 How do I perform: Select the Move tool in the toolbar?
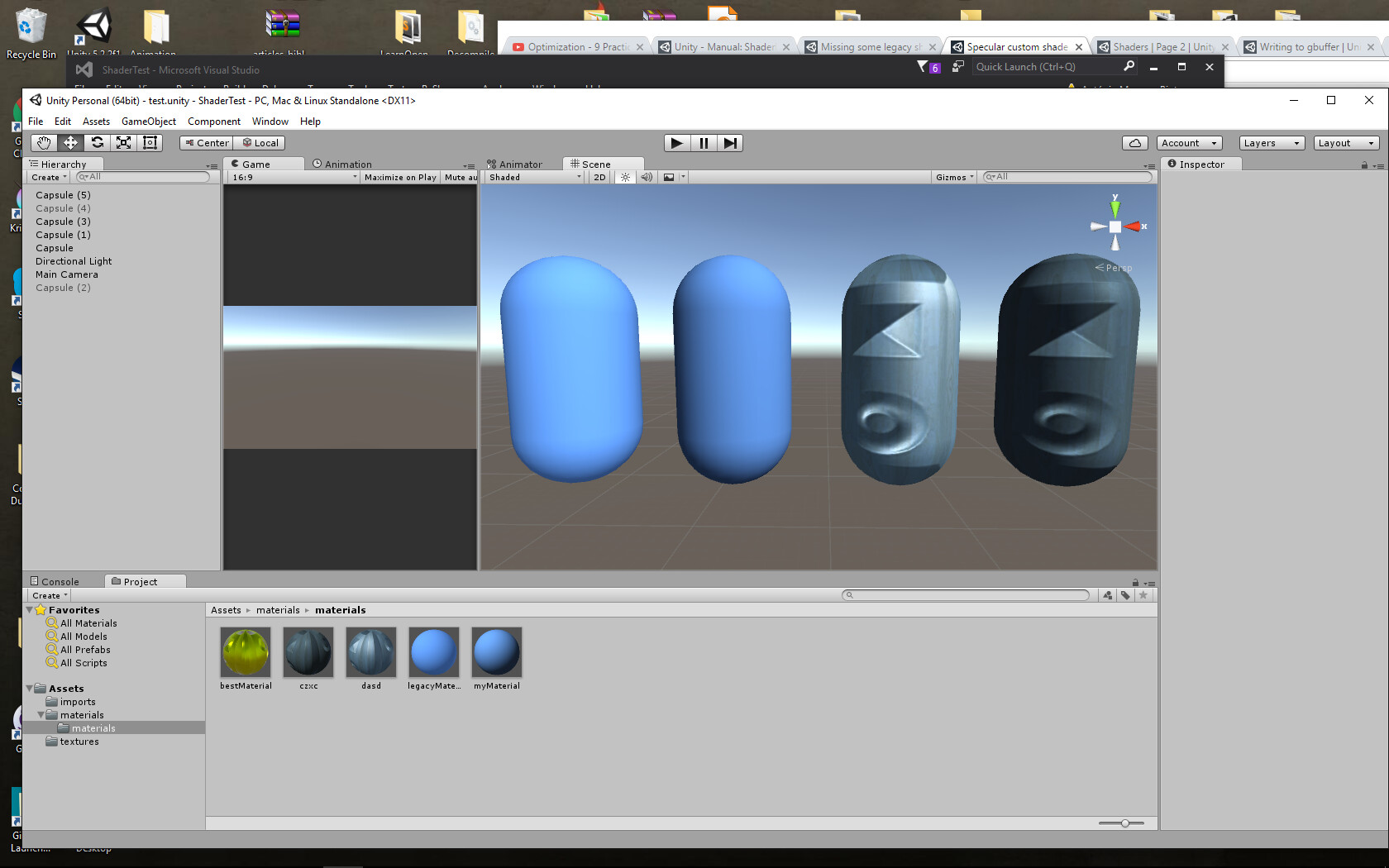70,142
